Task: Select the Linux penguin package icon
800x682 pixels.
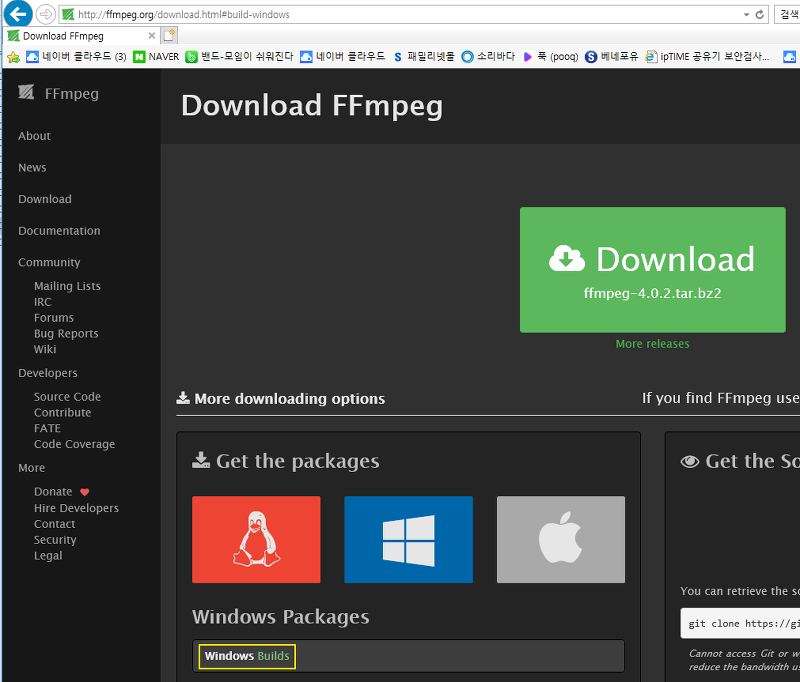Action: (x=256, y=539)
